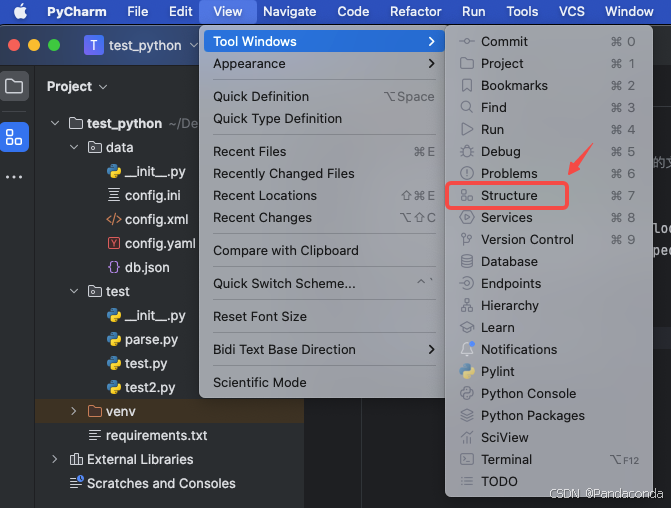Open the test_python project dropdown
Screen dimensions: 671x508
tap(141, 45)
